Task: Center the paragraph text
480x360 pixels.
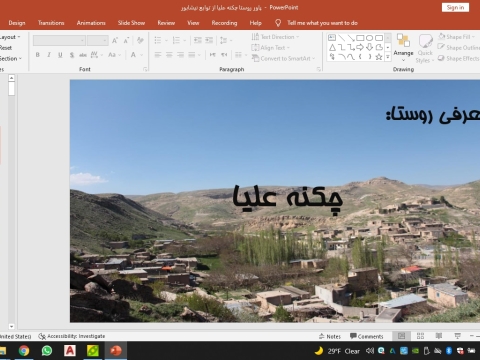Action: pos(169,55)
